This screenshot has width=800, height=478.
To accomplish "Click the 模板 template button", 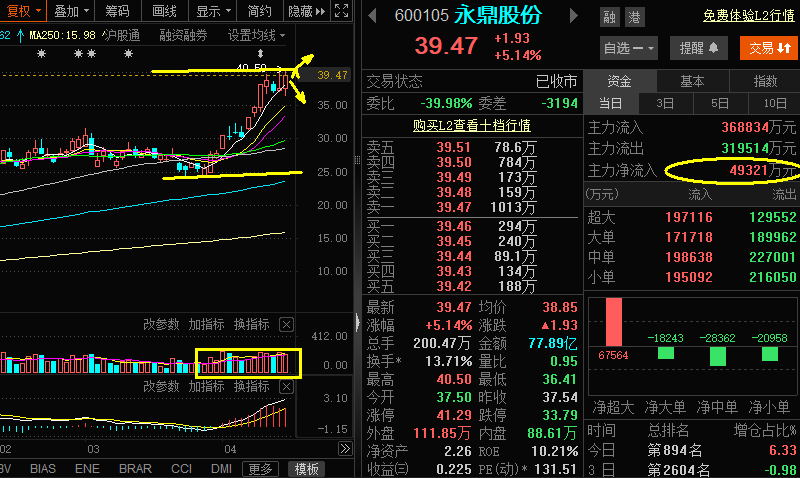I will click(x=307, y=469).
